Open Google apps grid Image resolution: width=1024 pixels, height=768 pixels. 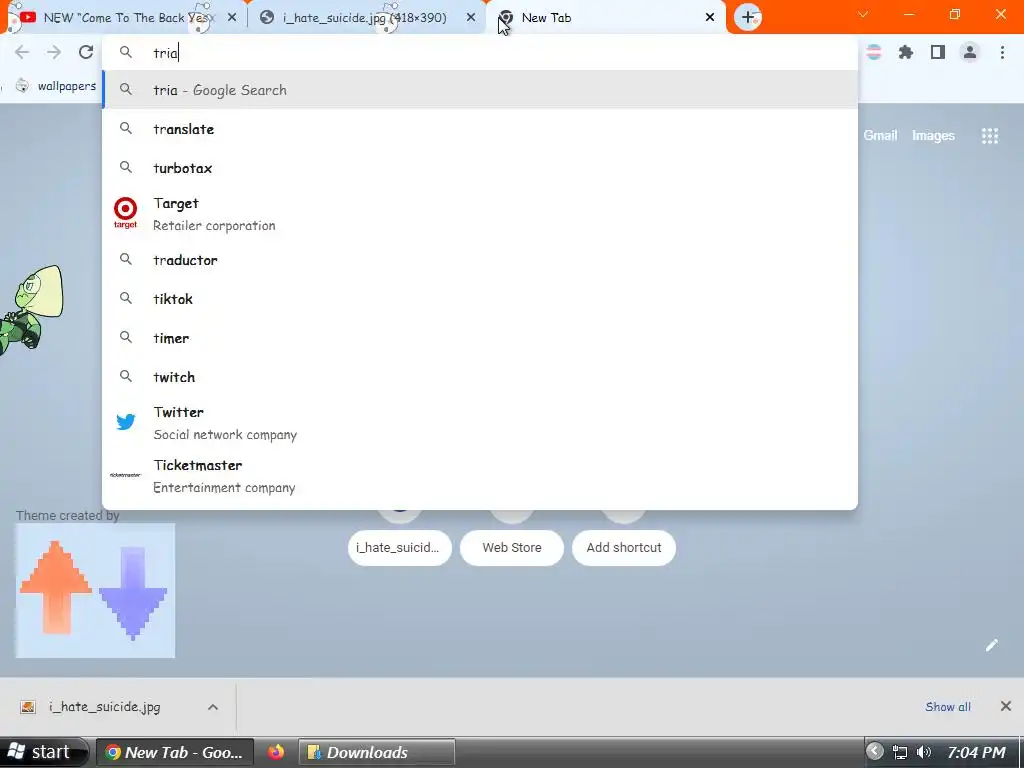click(x=989, y=136)
